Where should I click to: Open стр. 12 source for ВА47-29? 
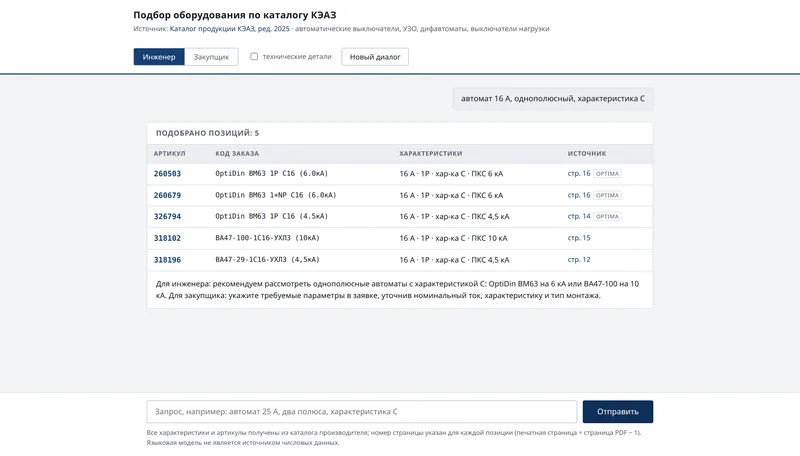(579, 260)
